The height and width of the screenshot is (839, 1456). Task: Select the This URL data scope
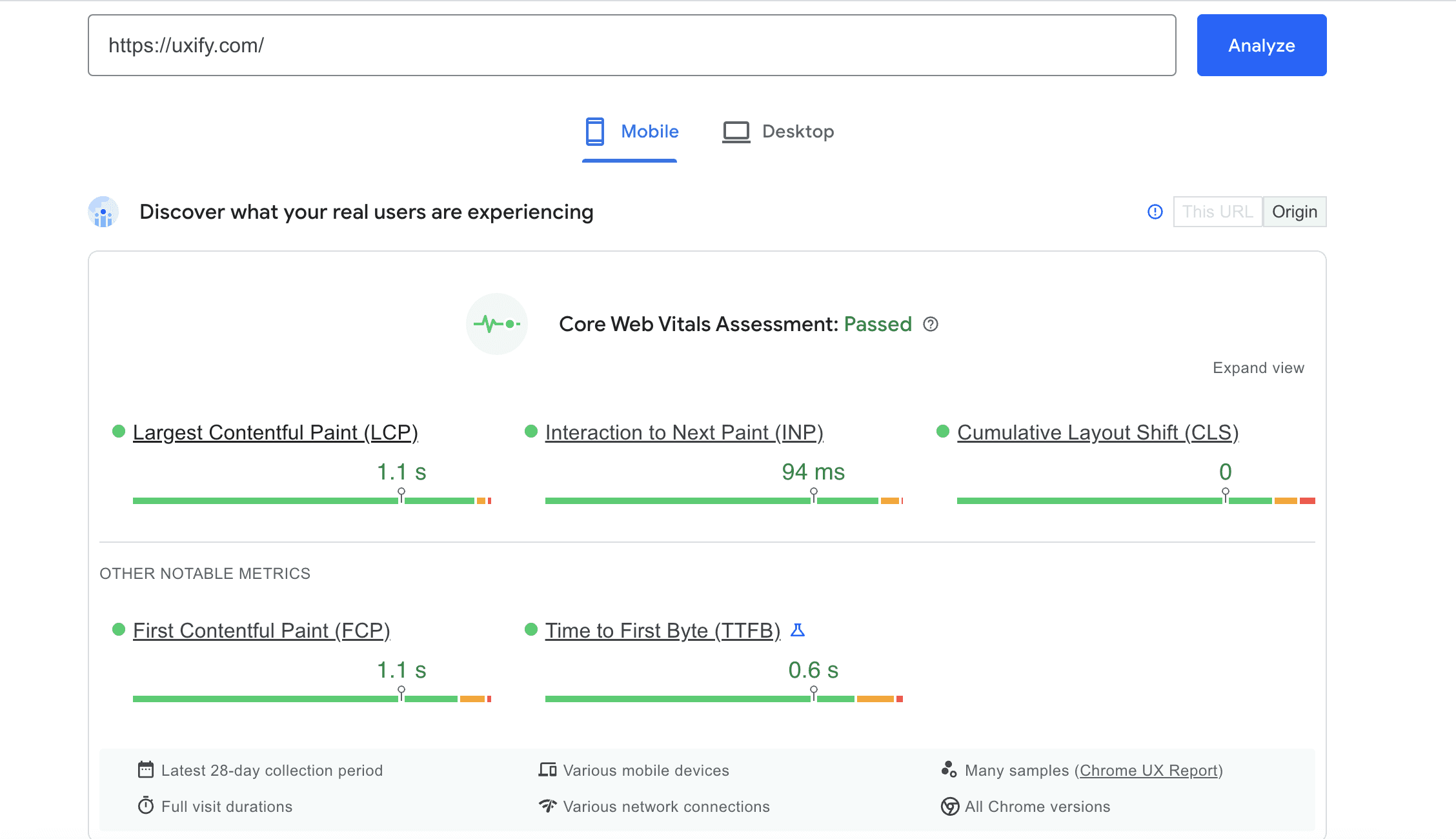click(1217, 212)
